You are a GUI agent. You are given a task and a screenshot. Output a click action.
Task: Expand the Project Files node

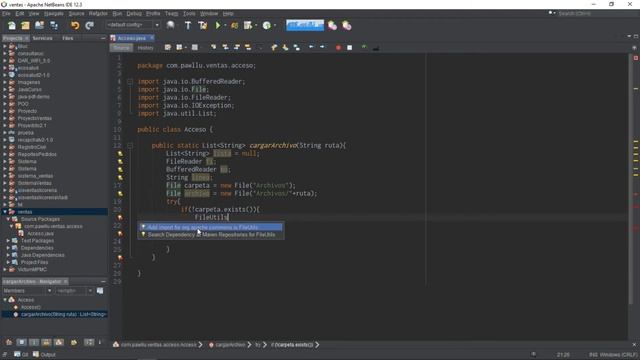coord(8,262)
